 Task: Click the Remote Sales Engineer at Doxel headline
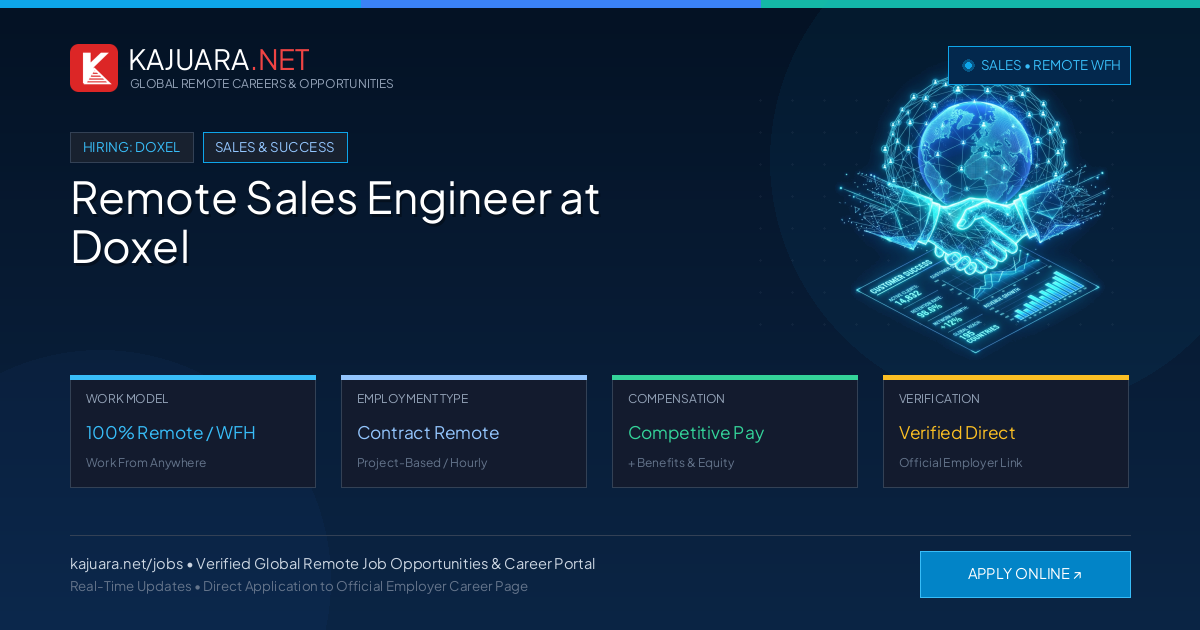point(335,222)
